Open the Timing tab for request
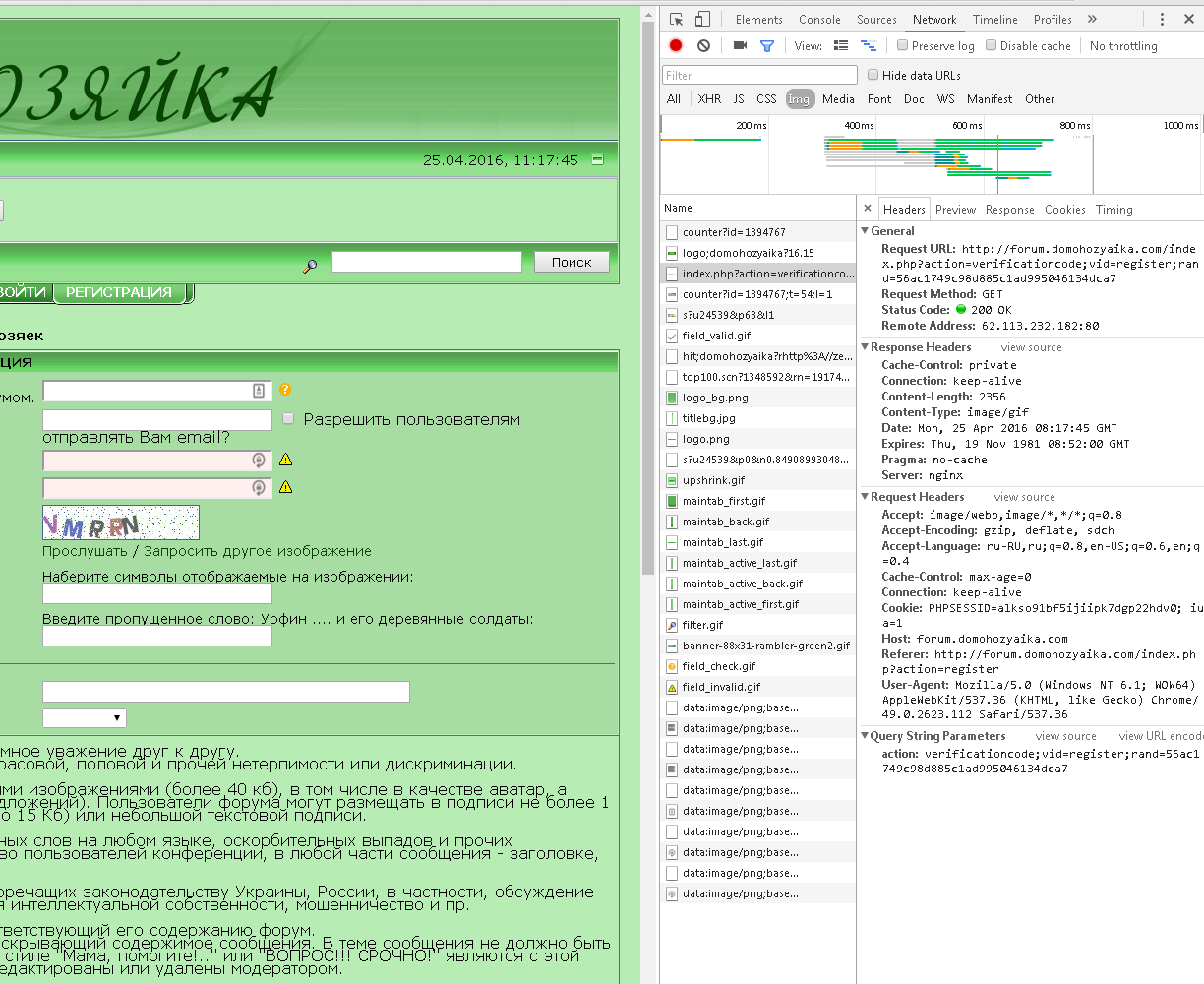 pyautogui.click(x=1114, y=210)
